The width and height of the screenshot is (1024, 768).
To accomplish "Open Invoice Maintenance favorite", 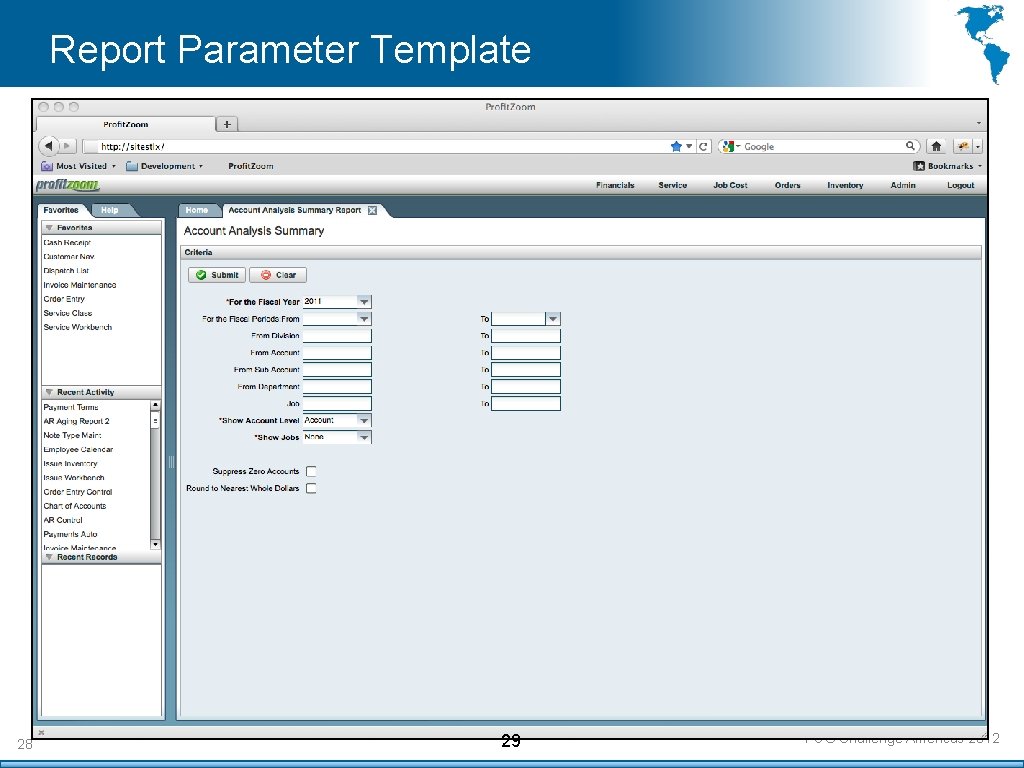I will coord(80,285).
